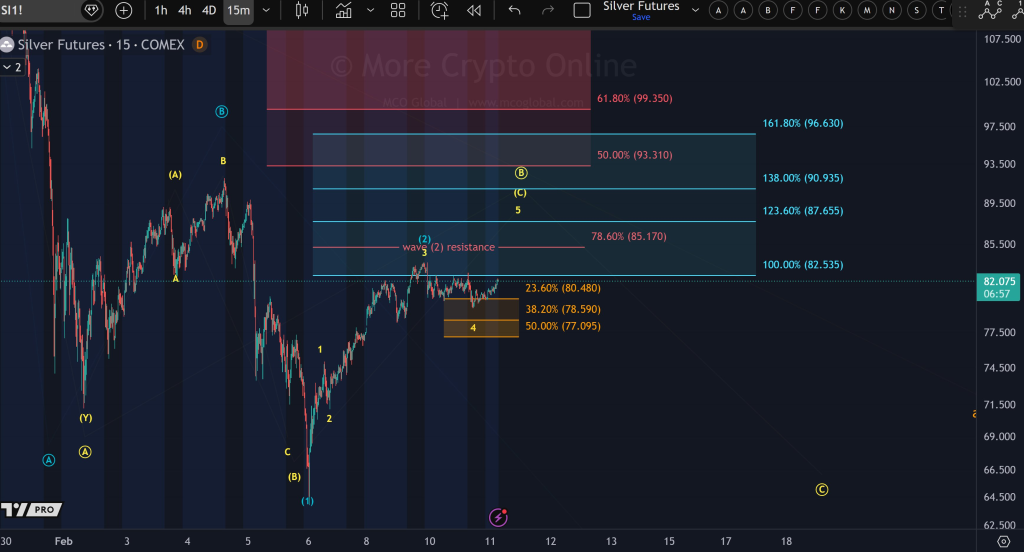Select the T quick layout circle
Viewport: 1024px width, 552px height.
coord(941,10)
